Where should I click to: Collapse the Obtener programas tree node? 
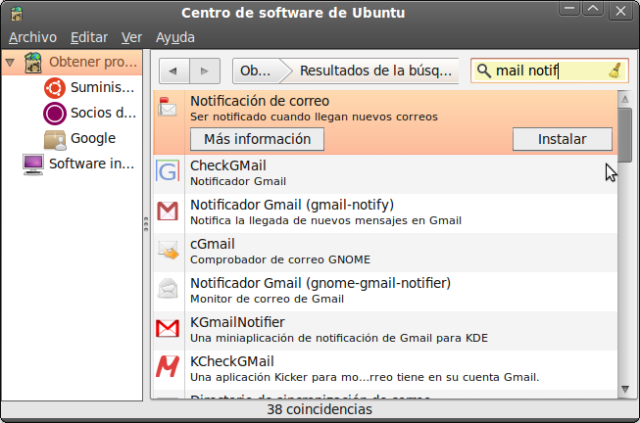[x=10, y=62]
